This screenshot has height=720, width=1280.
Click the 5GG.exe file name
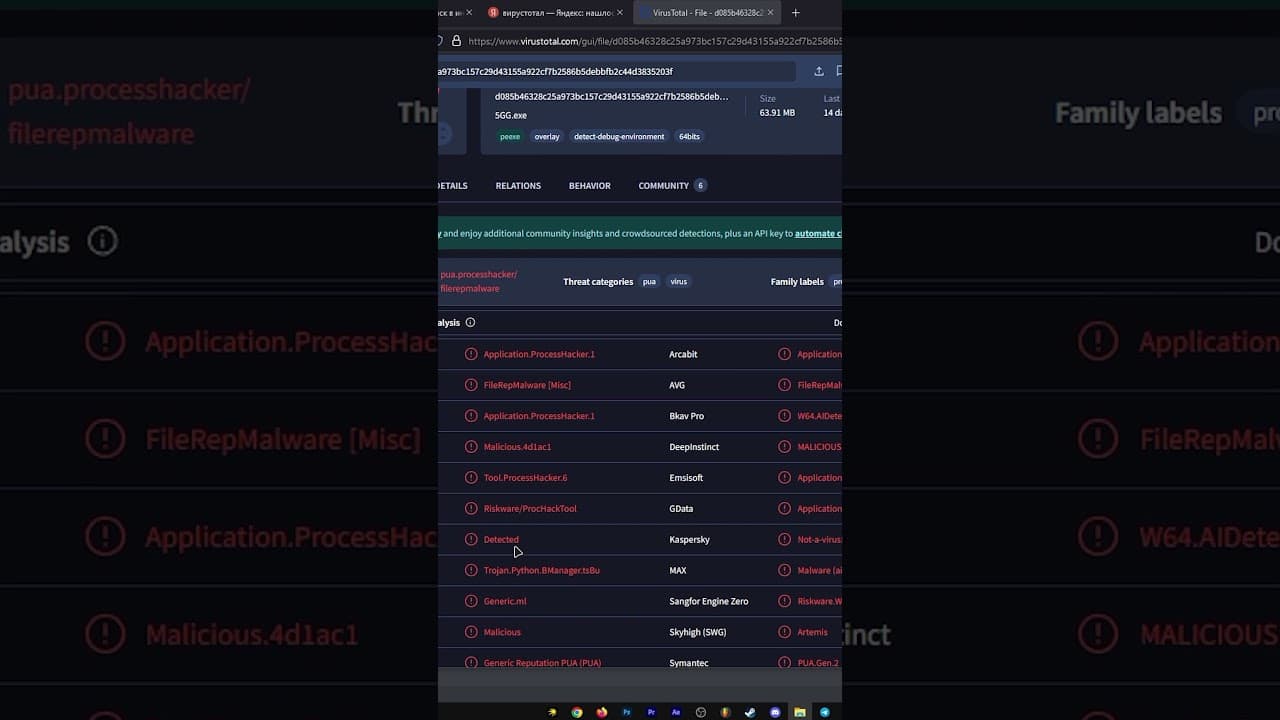click(511, 115)
